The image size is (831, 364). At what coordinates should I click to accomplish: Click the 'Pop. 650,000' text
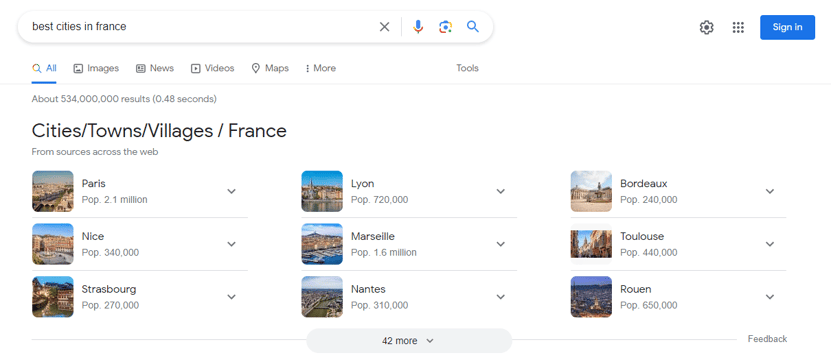point(649,306)
